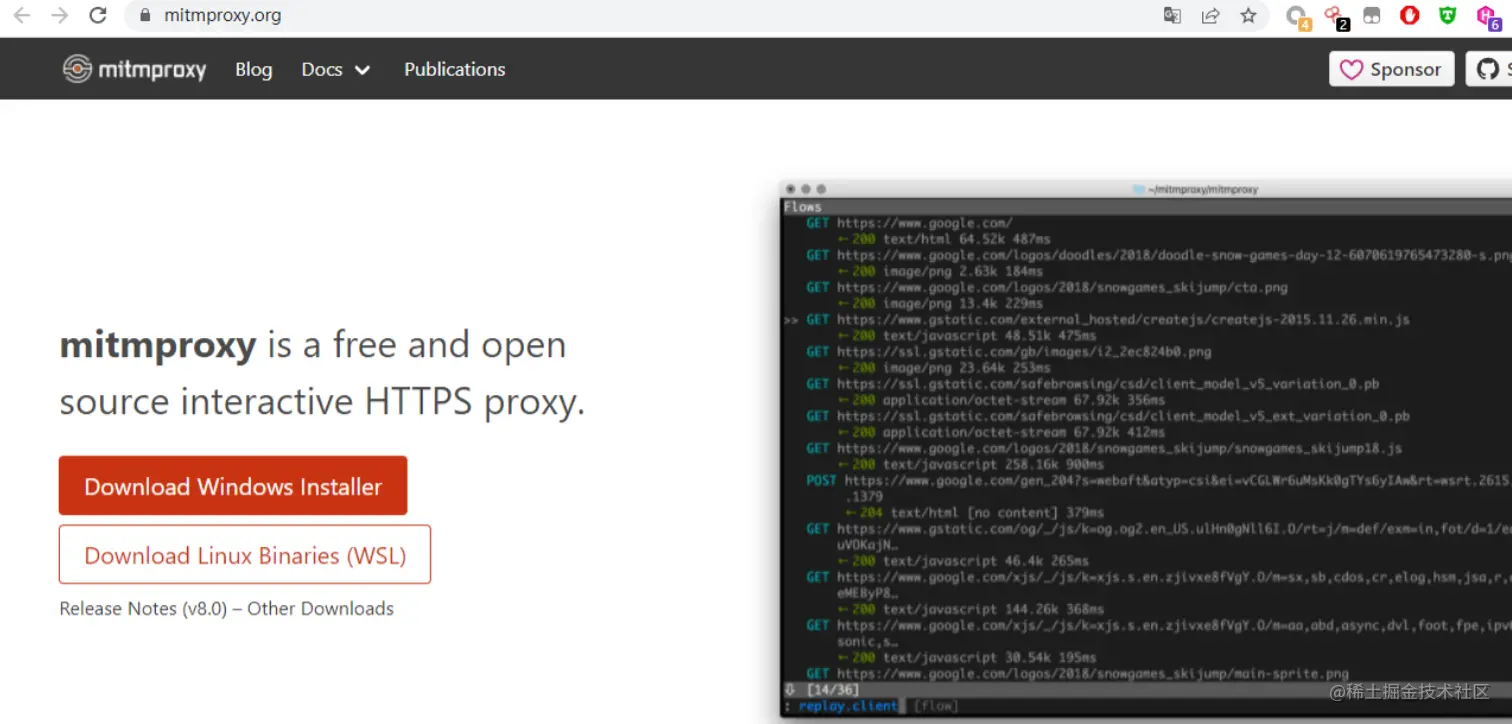Open the Publications page
The height and width of the screenshot is (724, 1512).
click(x=454, y=69)
